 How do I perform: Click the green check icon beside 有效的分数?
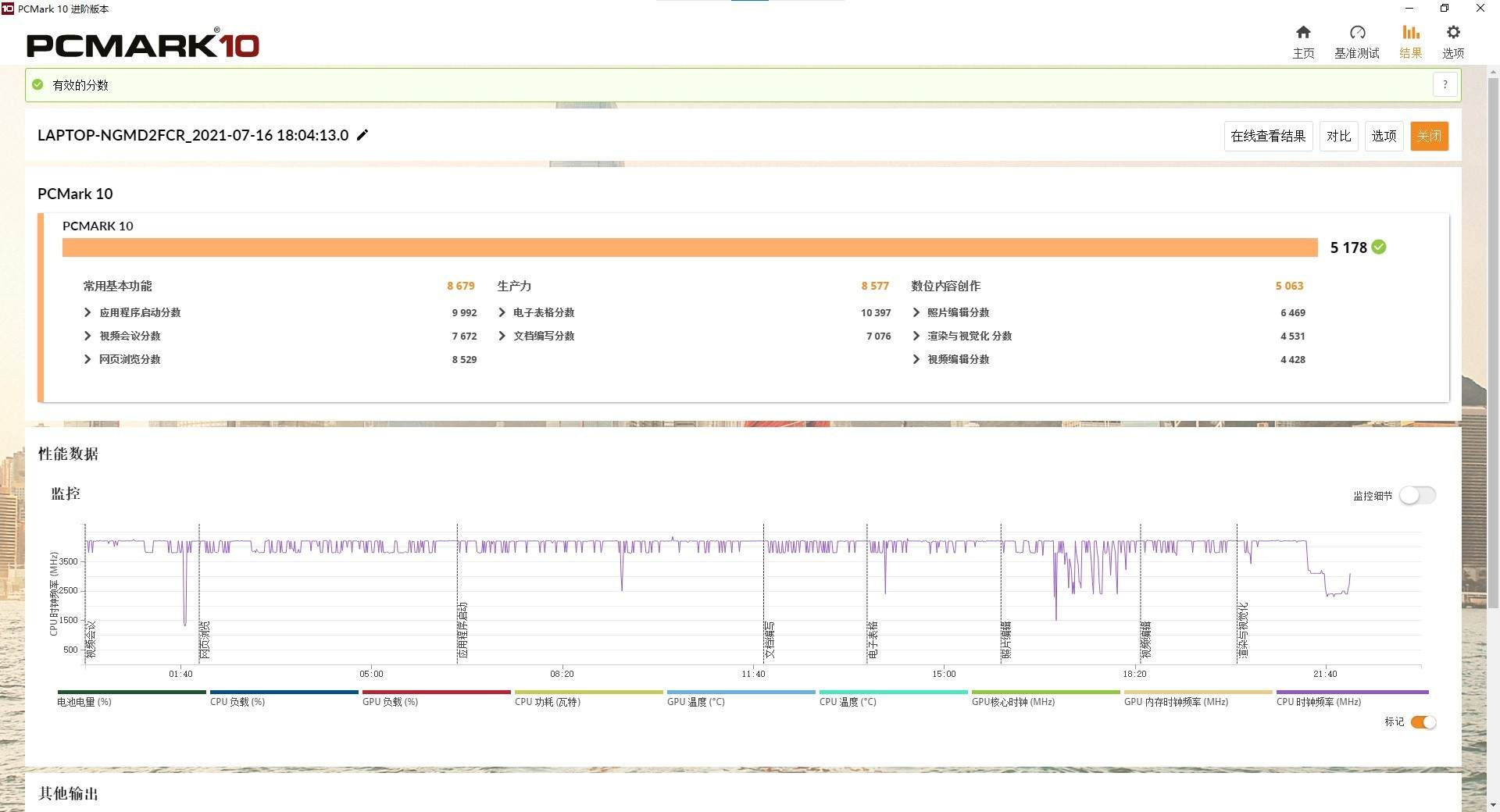point(37,84)
